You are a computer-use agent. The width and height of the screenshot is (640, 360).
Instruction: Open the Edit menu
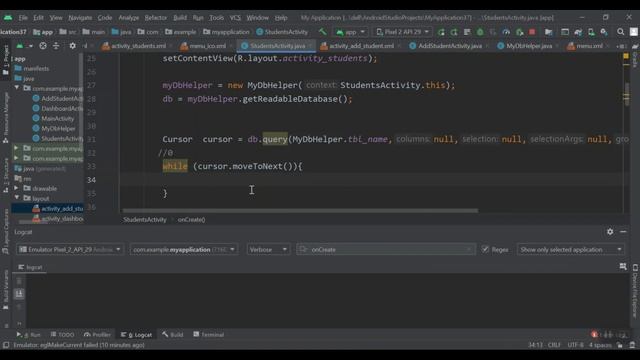(38, 18)
